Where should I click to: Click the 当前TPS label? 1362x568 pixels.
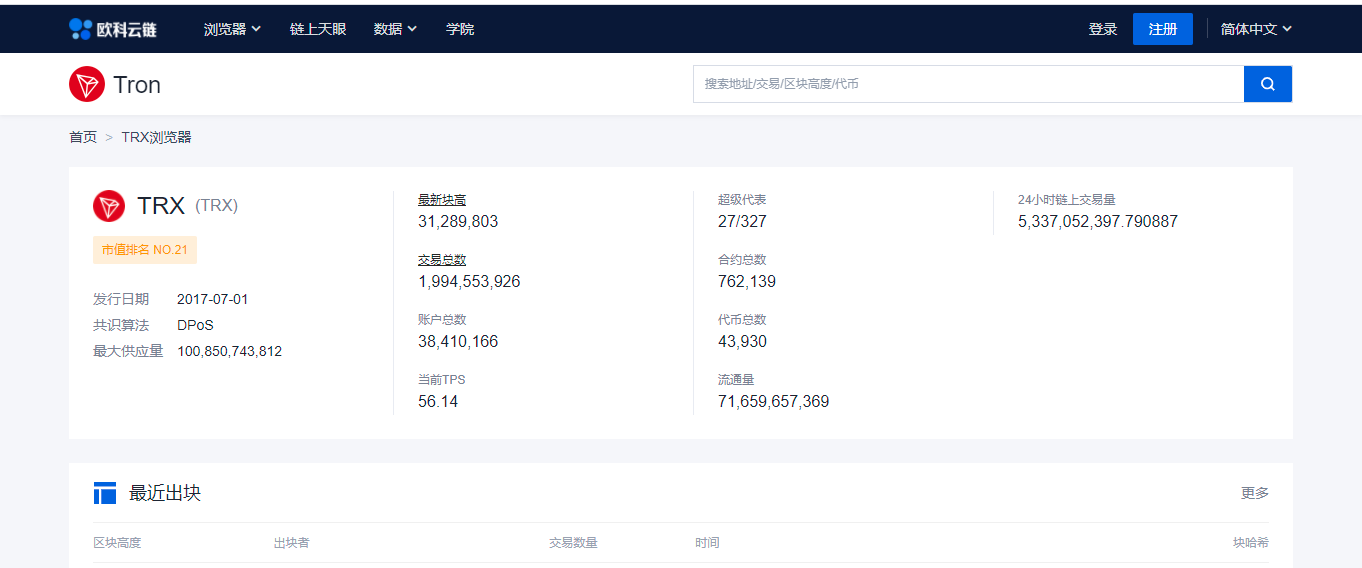point(441,380)
